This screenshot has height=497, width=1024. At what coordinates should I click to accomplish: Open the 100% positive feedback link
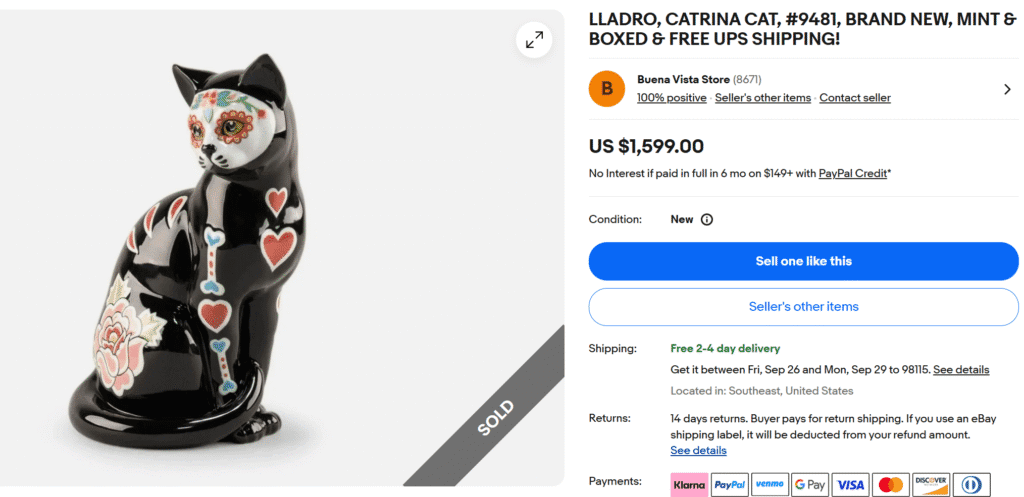coord(672,98)
